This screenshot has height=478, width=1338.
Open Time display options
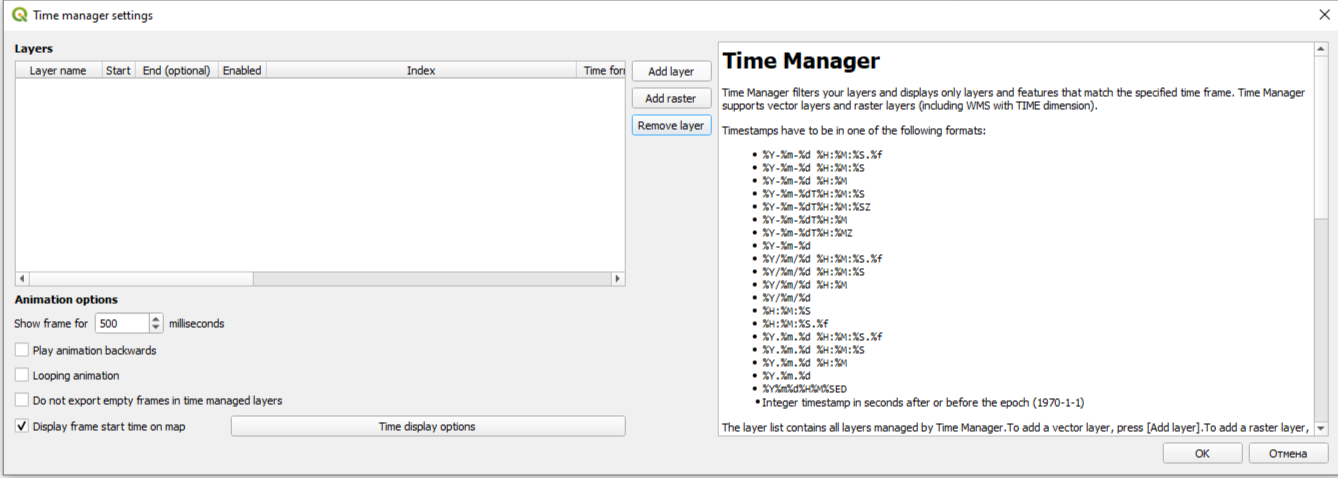(428, 427)
